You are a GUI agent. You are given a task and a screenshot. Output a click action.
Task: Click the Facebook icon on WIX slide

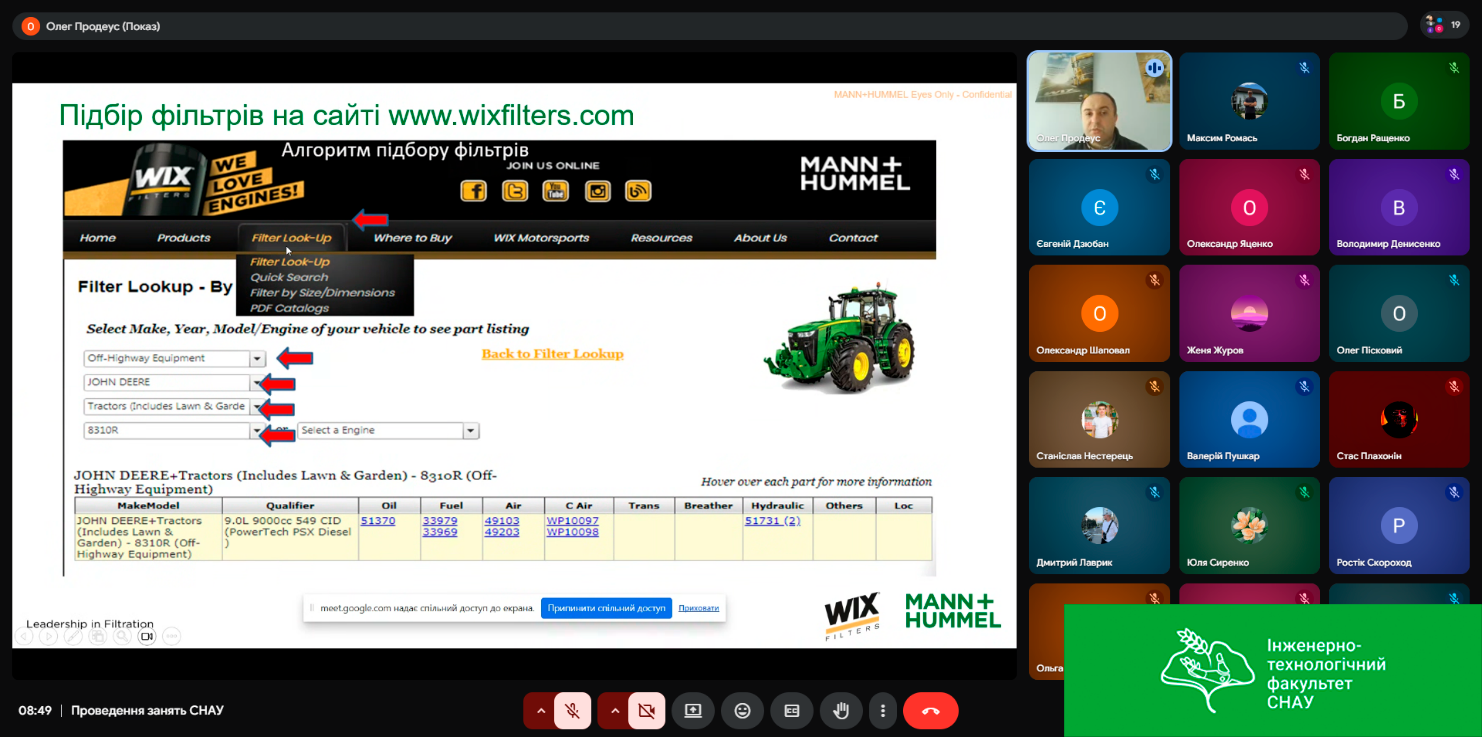click(473, 191)
